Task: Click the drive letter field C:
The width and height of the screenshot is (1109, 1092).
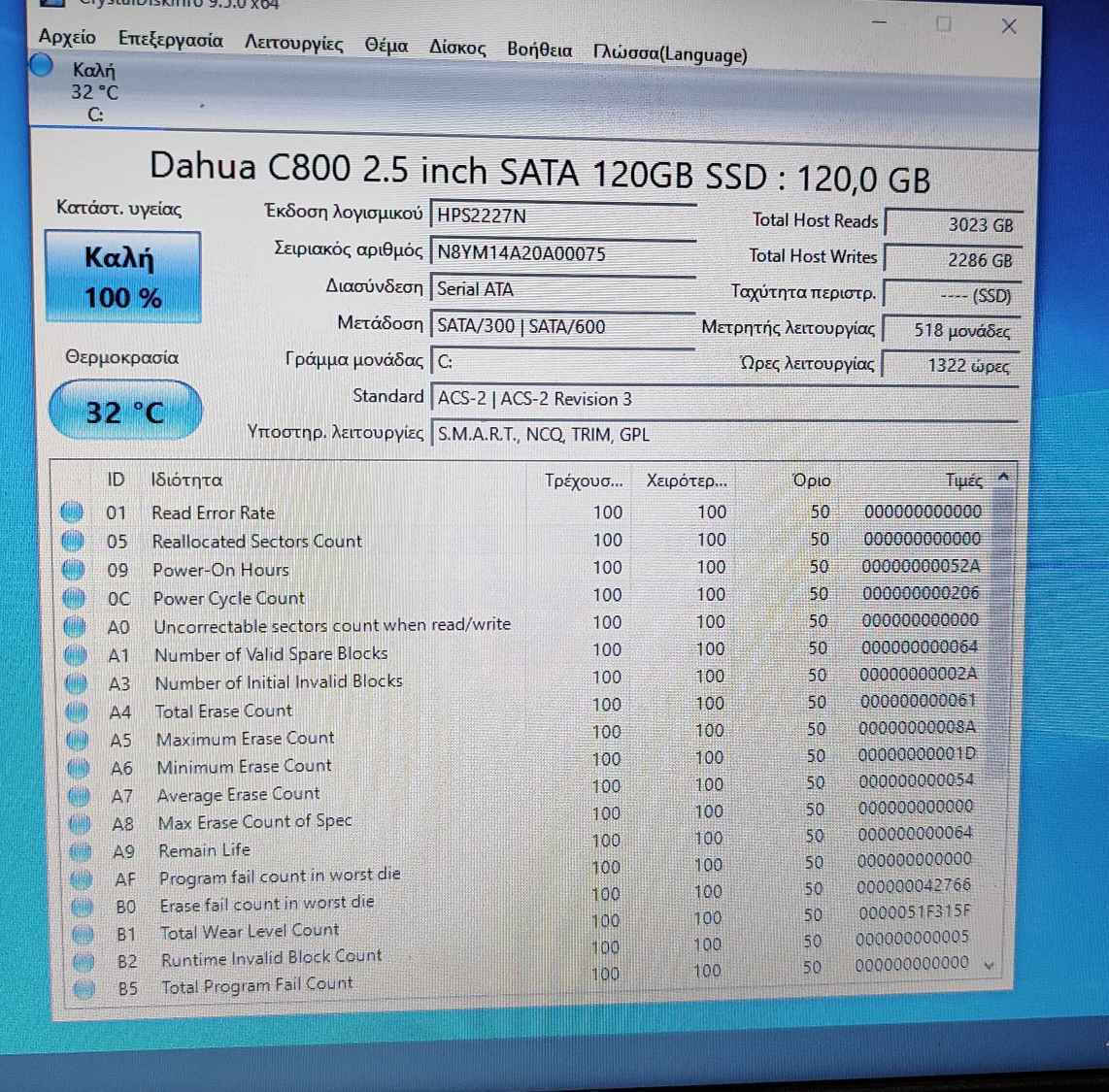Action: tap(563, 362)
